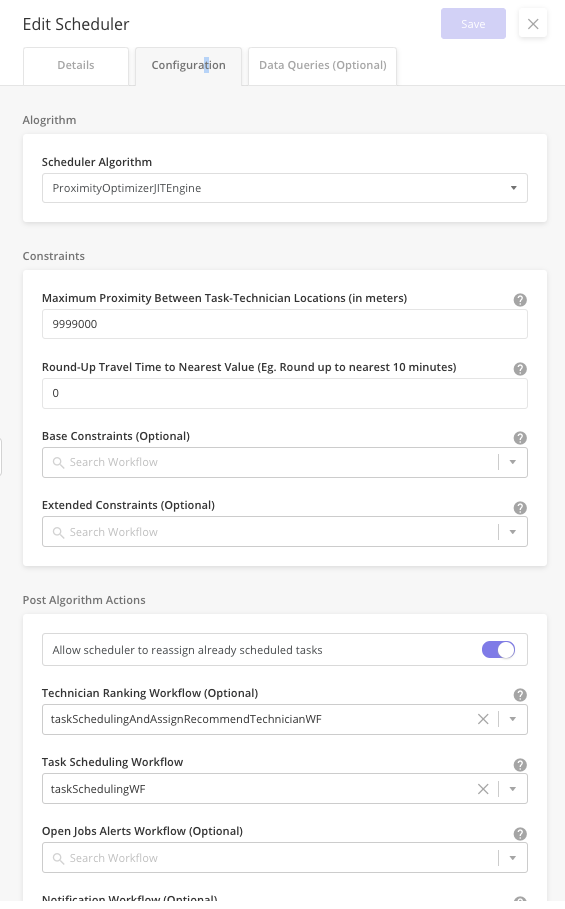Expand Extended Constraints dropdown arrow
565x909 pixels.
tap(513, 532)
